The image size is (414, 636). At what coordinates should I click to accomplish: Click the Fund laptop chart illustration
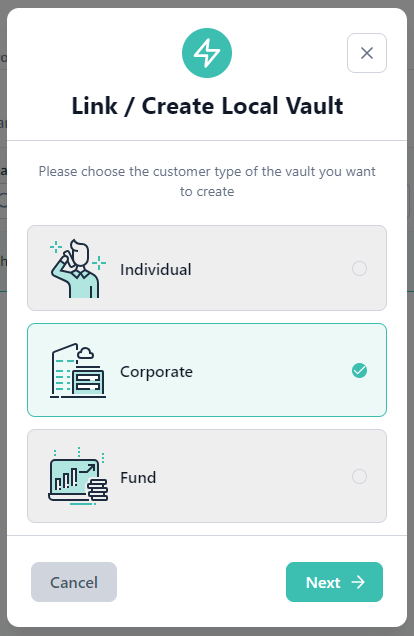pyautogui.click(x=78, y=476)
